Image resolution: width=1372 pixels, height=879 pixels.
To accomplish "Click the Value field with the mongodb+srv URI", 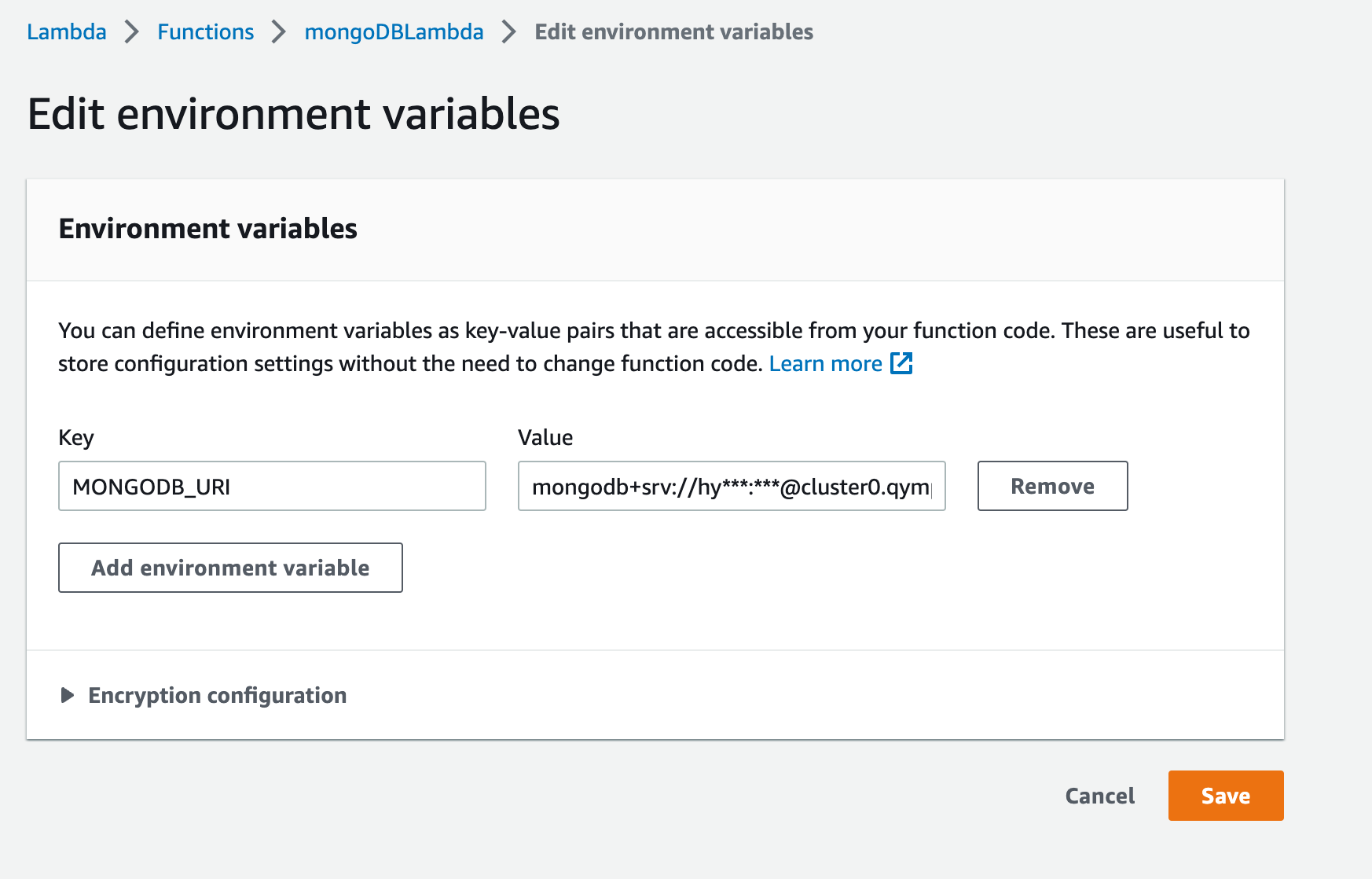I will pyautogui.click(x=731, y=486).
